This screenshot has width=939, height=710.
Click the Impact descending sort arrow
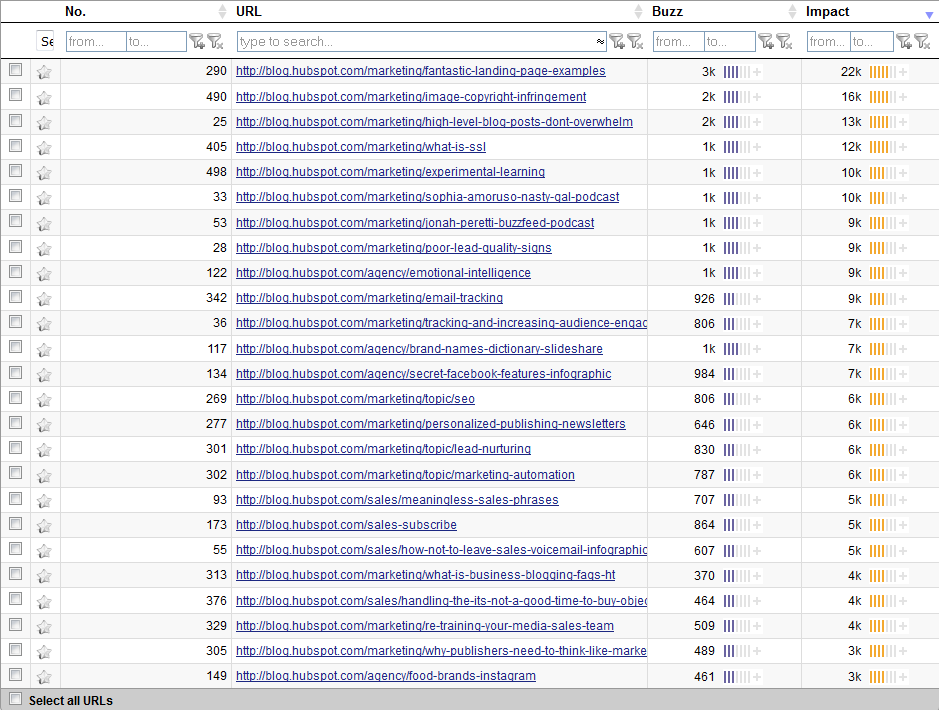click(x=929, y=15)
